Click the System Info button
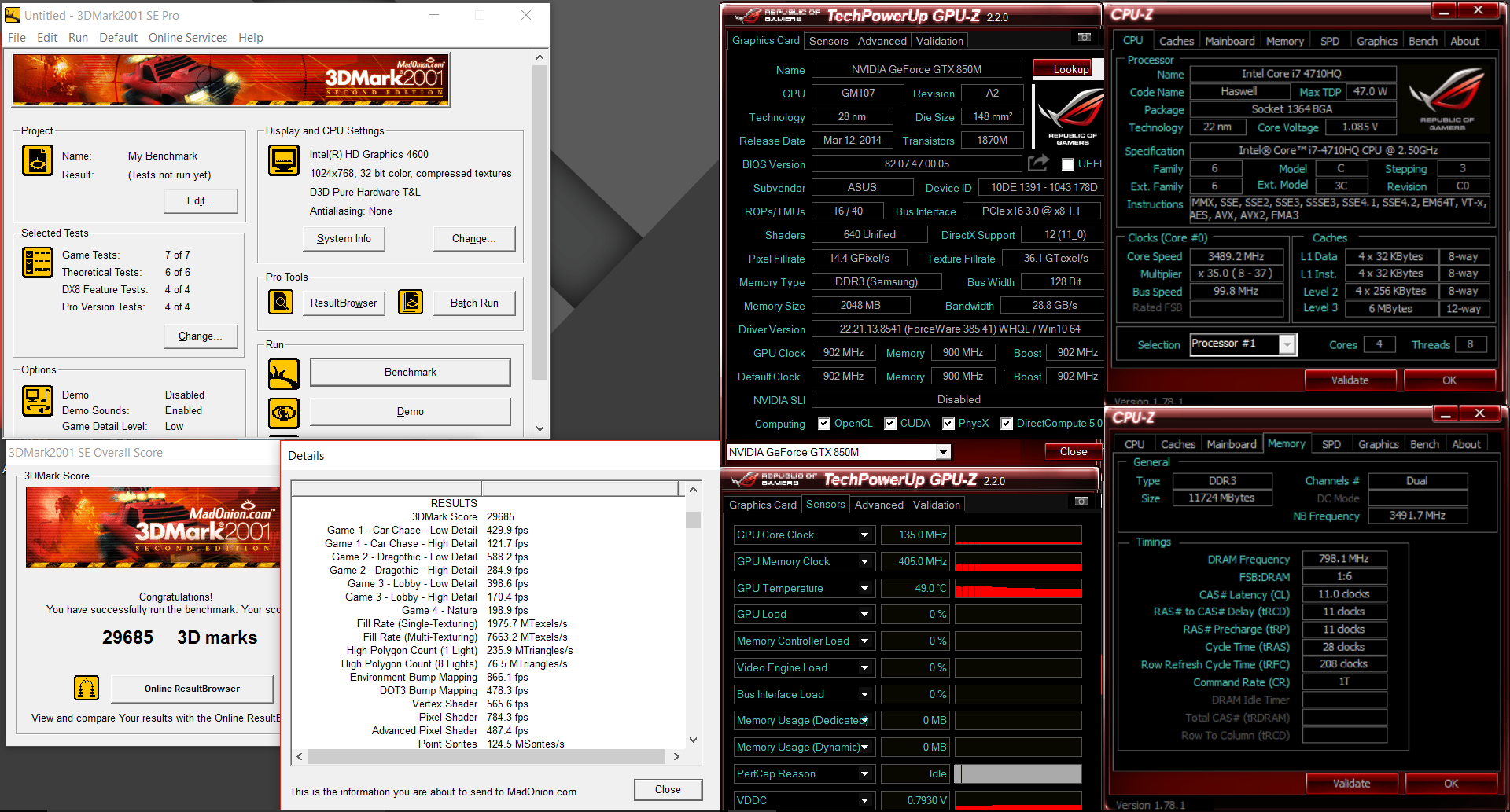The width and height of the screenshot is (1510, 812). (344, 239)
